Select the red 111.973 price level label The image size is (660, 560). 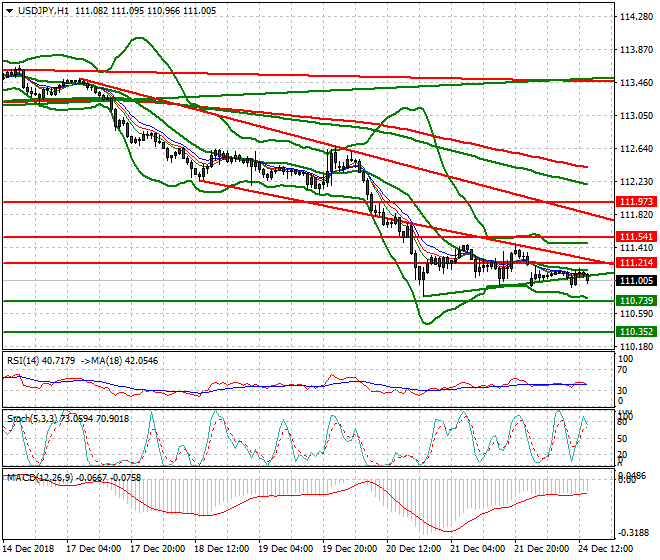click(636, 202)
